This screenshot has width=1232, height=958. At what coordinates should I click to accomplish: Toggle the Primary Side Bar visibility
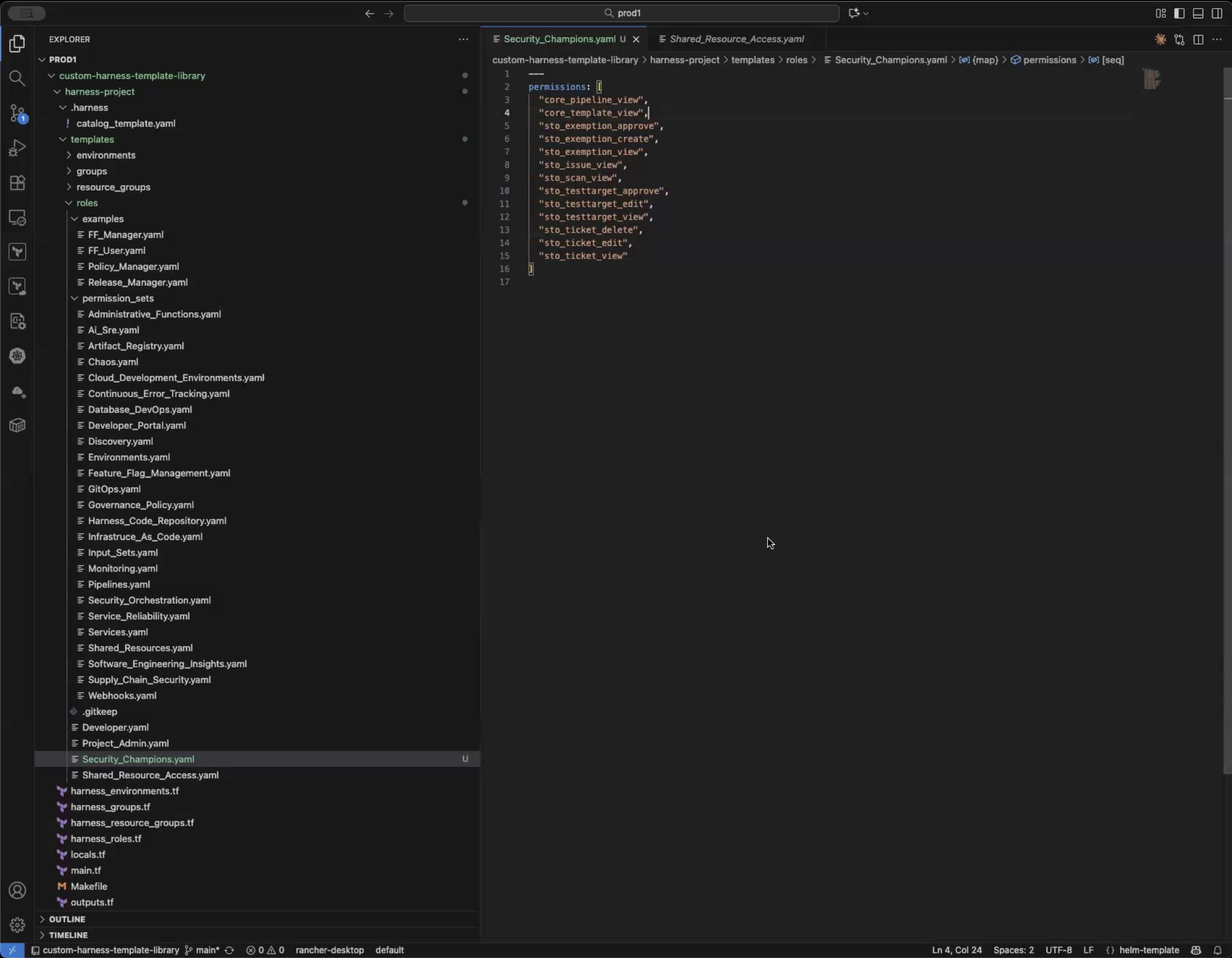(x=1179, y=13)
